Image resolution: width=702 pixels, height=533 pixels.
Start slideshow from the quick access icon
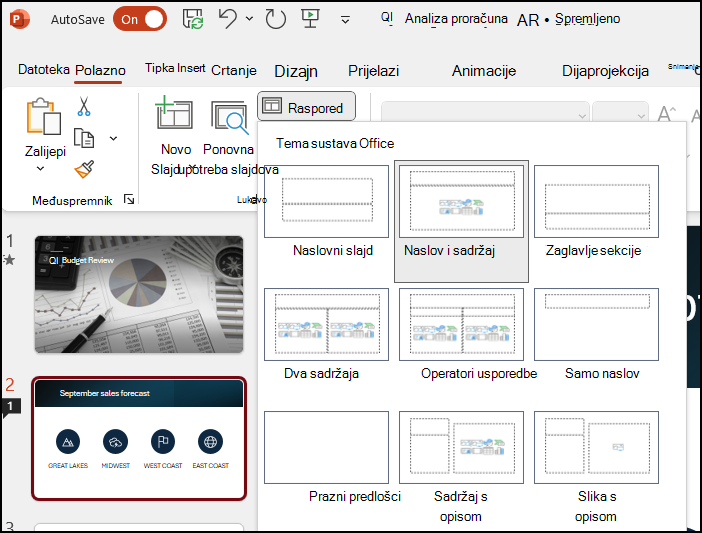pyautogui.click(x=310, y=19)
